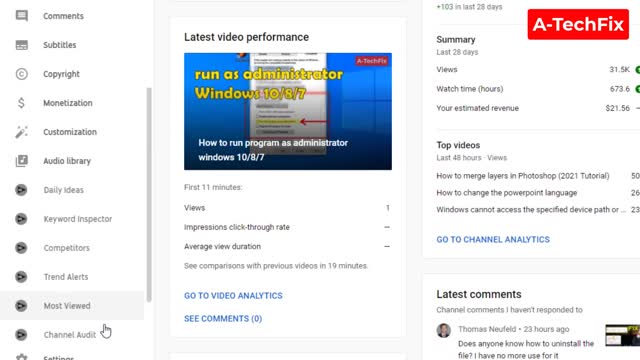Click 'How to merge layers in Photoshop' video
Screen dimensions: 640x360
click(523, 176)
